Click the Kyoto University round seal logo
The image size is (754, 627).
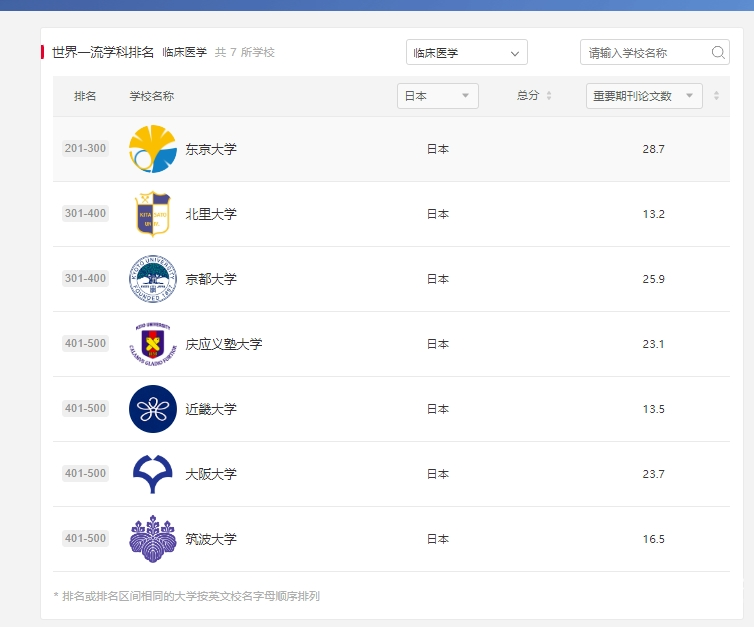pyautogui.click(x=153, y=279)
